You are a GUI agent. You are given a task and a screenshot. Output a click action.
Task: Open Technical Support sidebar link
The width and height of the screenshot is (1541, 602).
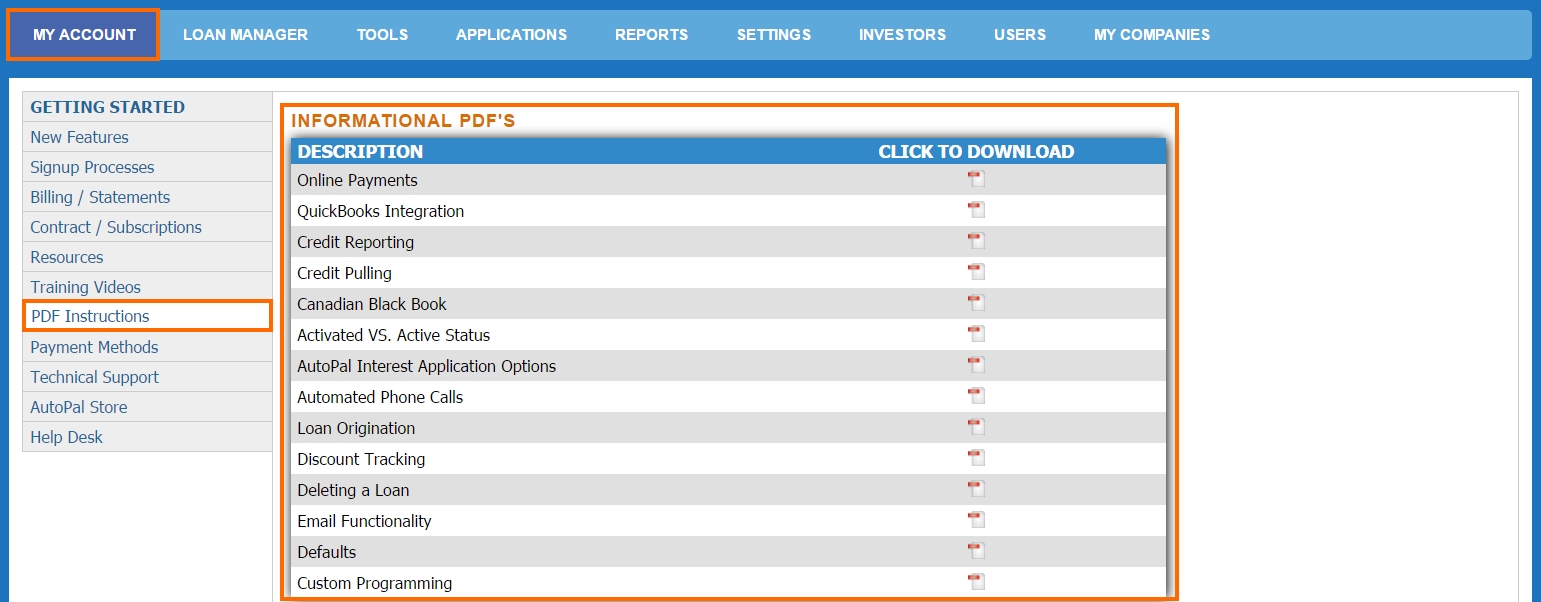pos(147,377)
